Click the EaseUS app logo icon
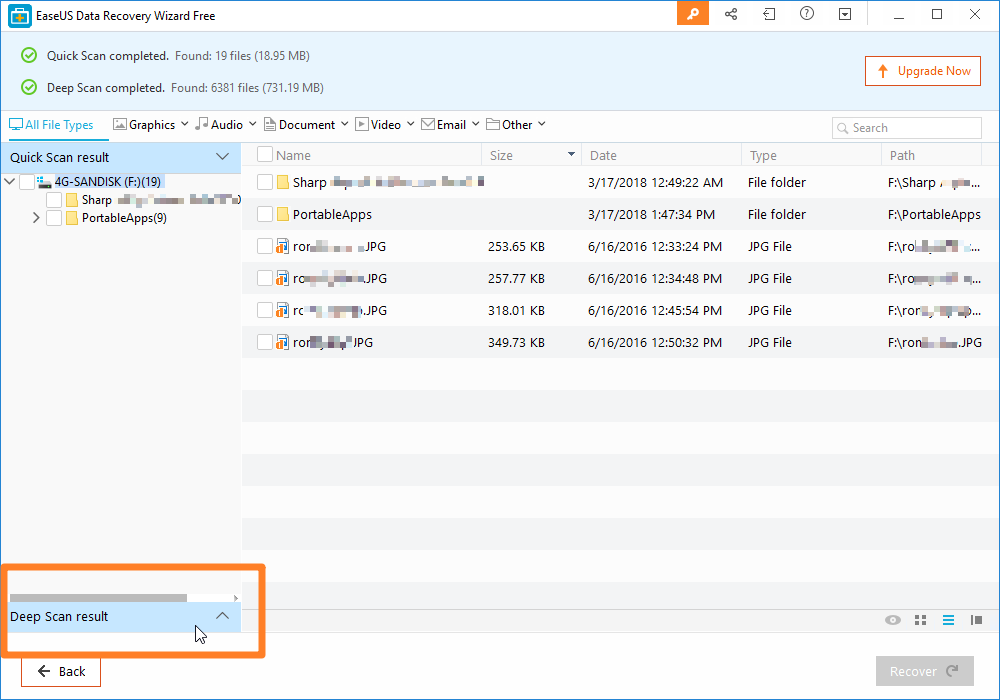 coord(20,16)
